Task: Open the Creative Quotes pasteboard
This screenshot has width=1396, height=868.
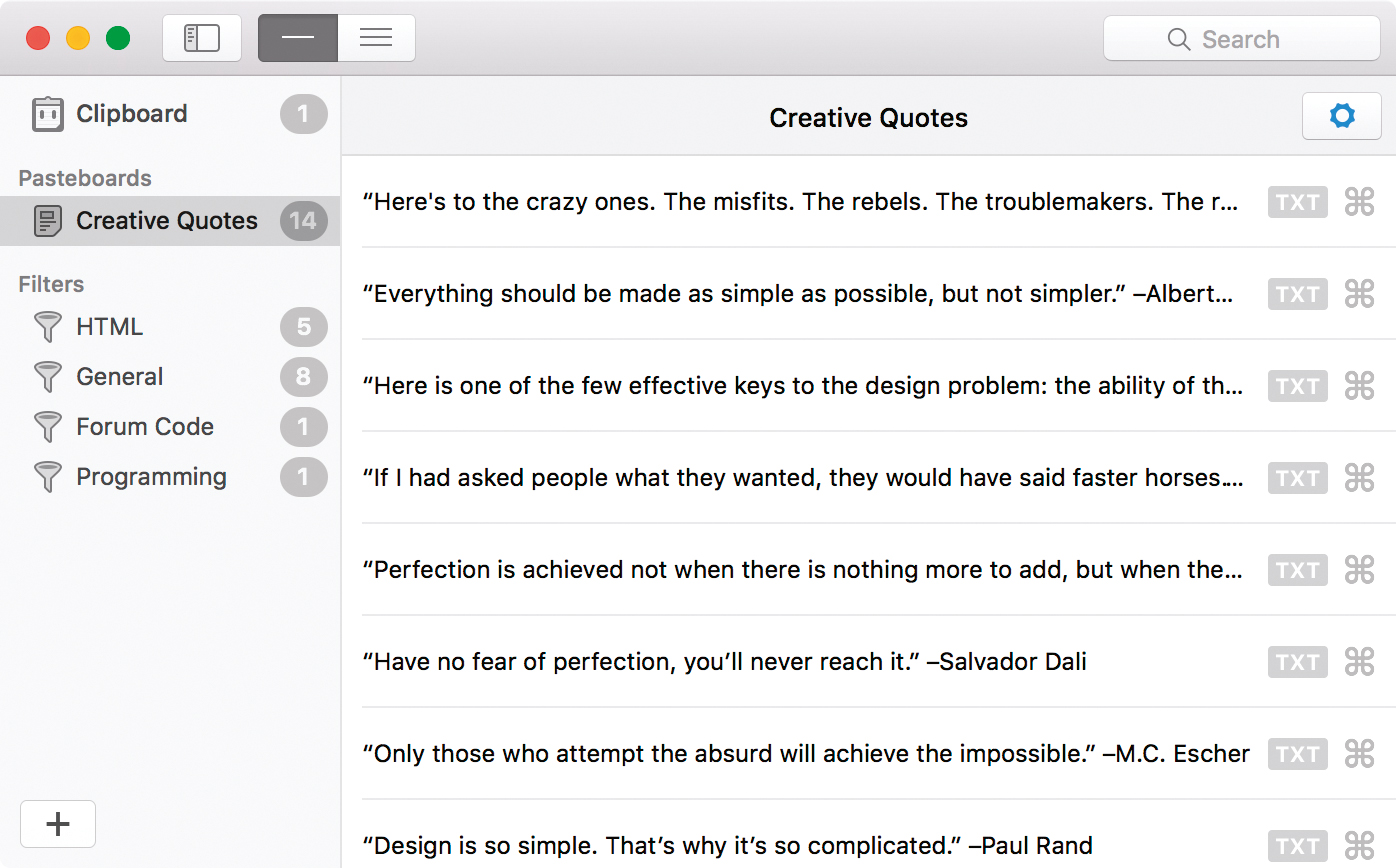Action: coord(166,221)
